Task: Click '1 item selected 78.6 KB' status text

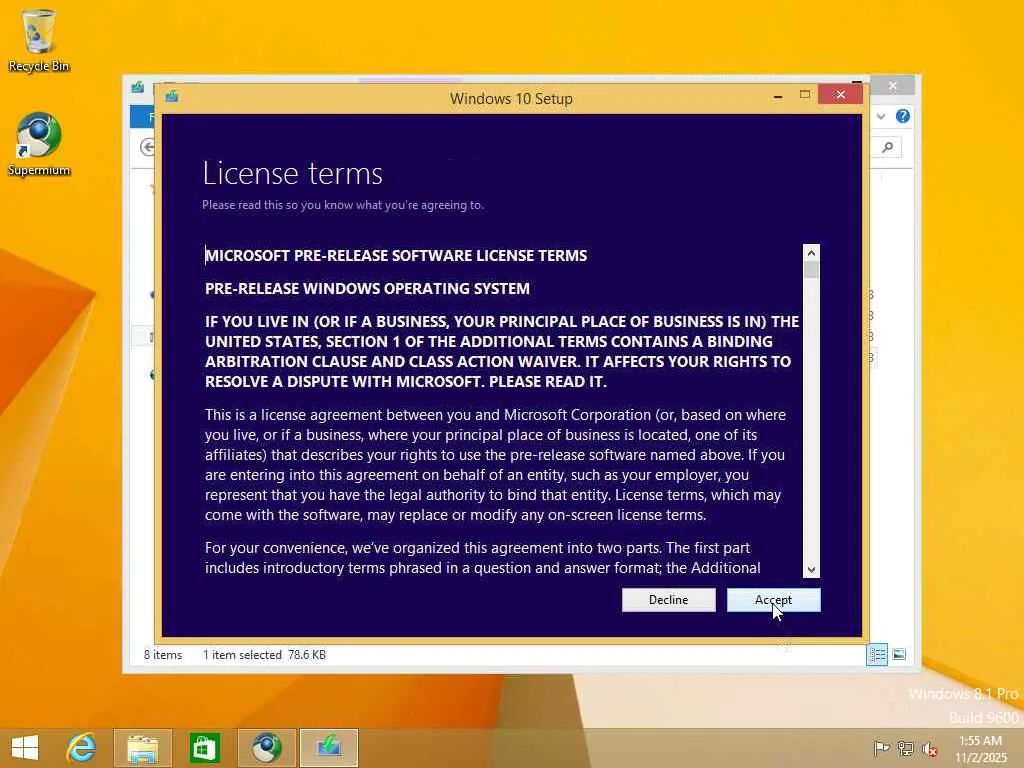Action: point(264,654)
